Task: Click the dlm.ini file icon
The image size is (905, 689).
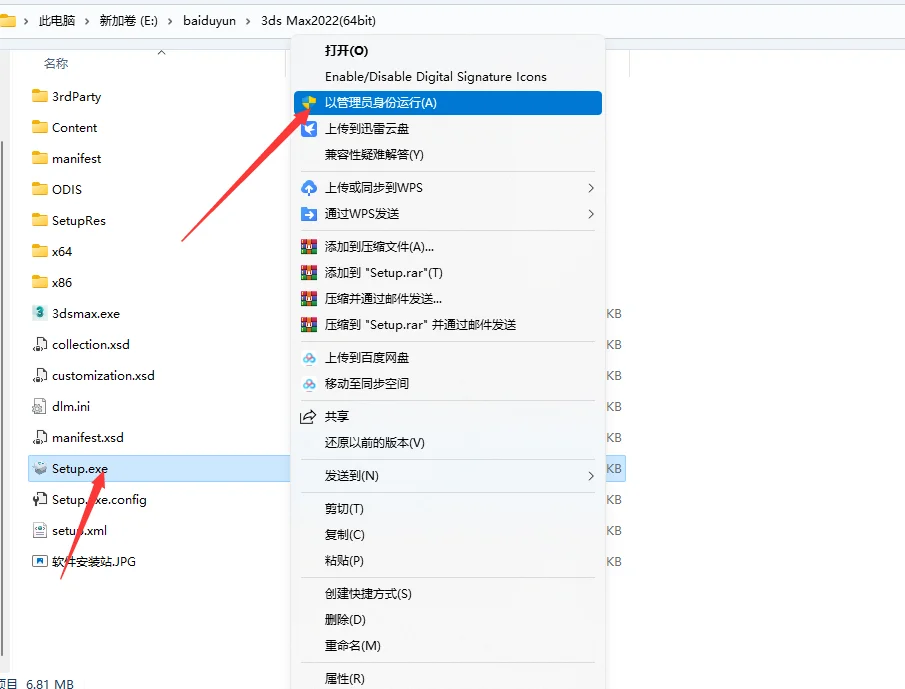Action: pos(39,406)
